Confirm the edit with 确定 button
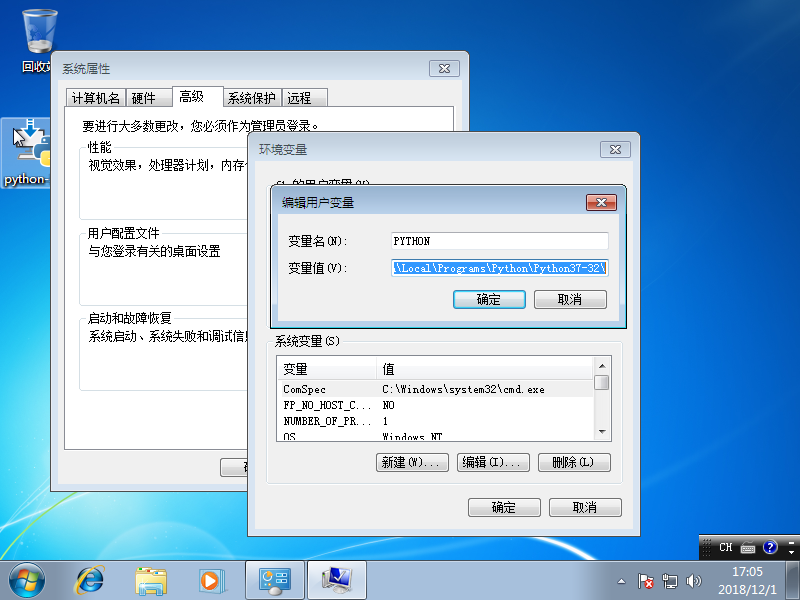This screenshot has width=800, height=600. pos(489,299)
